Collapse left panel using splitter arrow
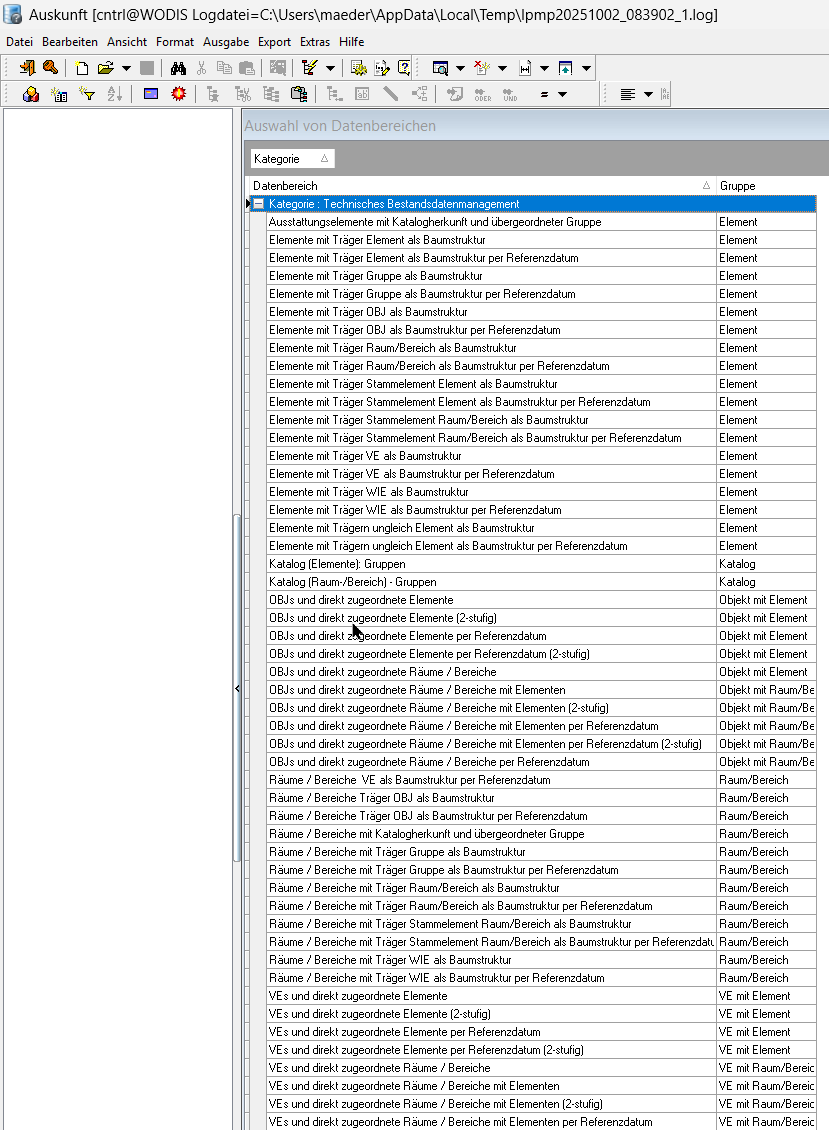829x1130 pixels. pos(237,689)
